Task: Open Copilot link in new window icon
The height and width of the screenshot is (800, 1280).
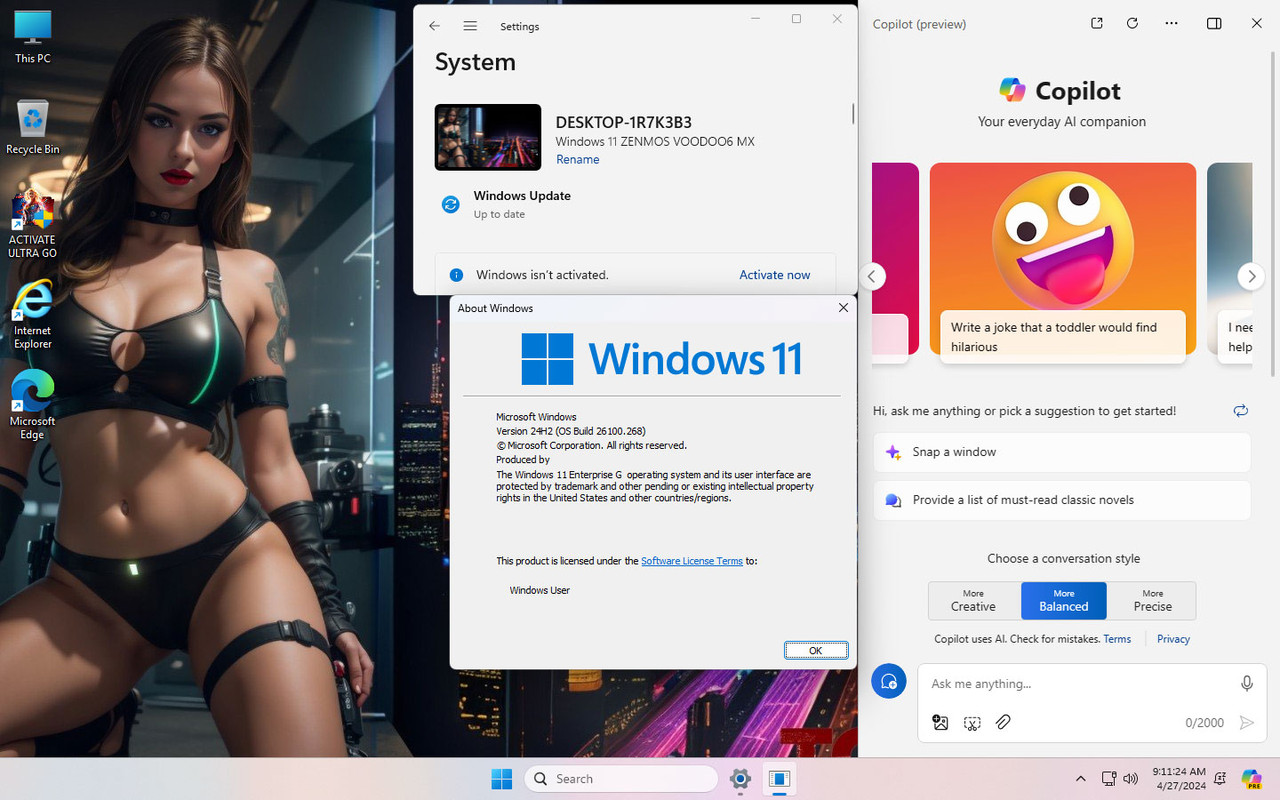Action: click(1097, 23)
